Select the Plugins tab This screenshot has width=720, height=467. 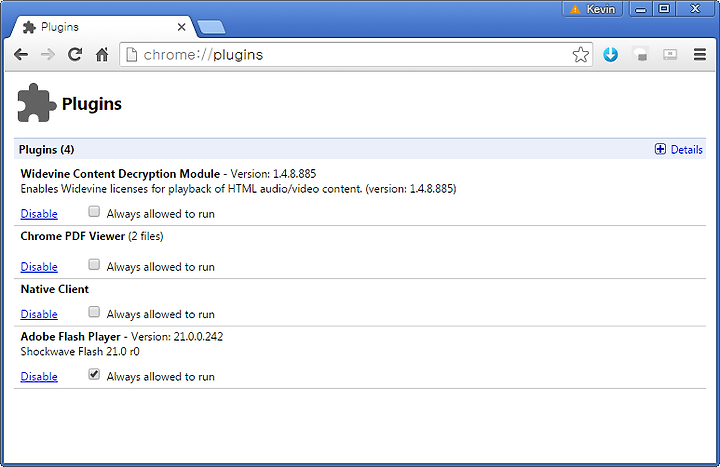pyautogui.click(x=101, y=27)
